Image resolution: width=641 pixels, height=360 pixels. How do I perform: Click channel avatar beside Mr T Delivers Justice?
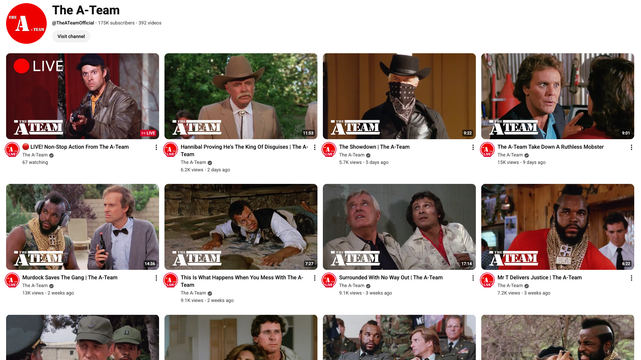(x=487, y=280)
